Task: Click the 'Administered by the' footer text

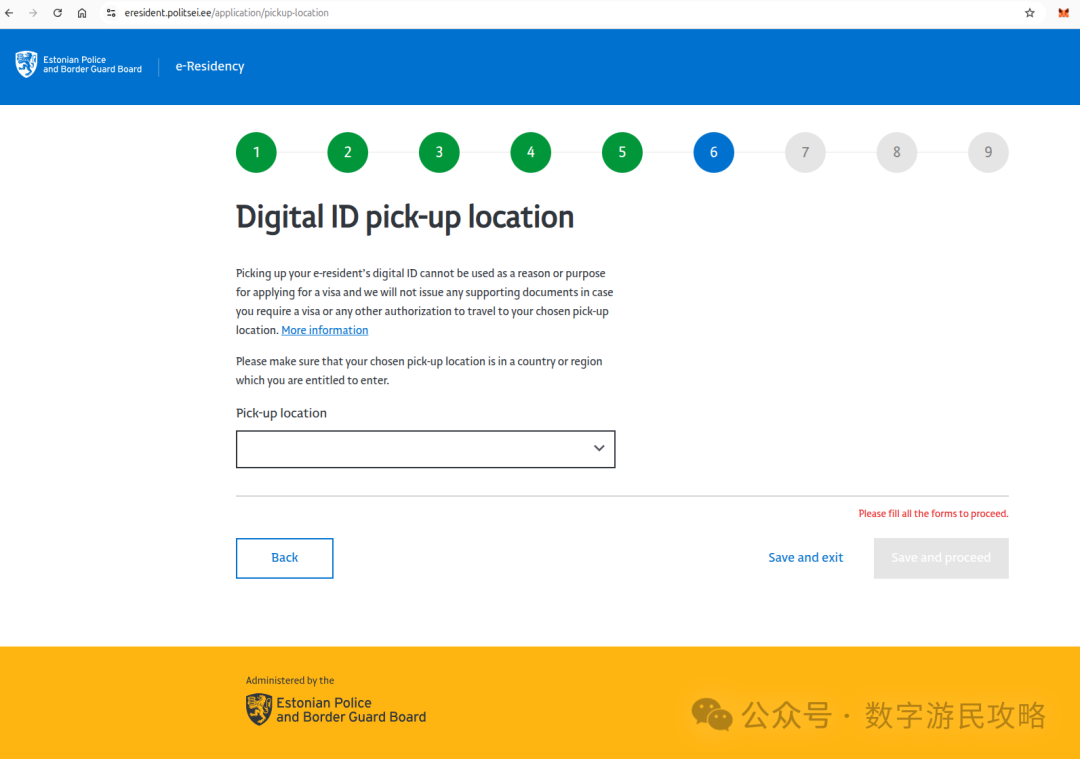Action: (x=290, y=680)
